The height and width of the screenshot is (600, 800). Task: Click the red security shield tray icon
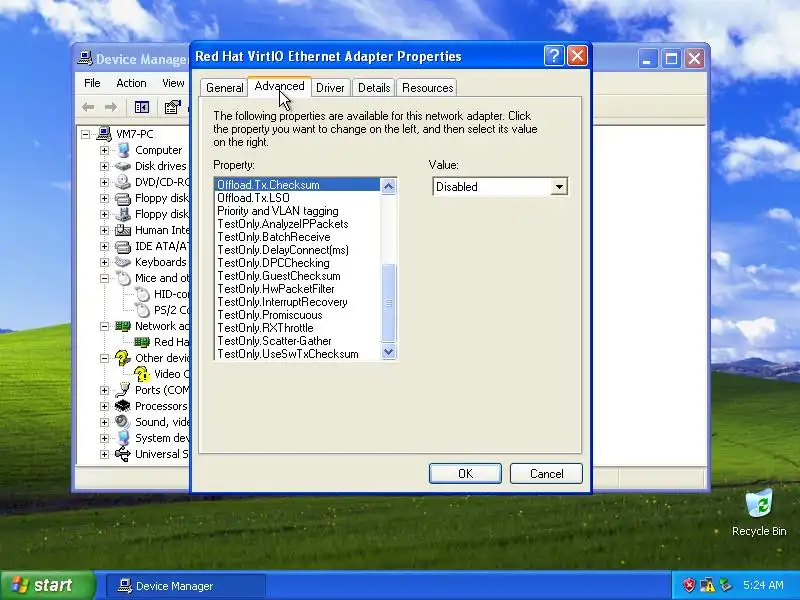coord(689,585)
